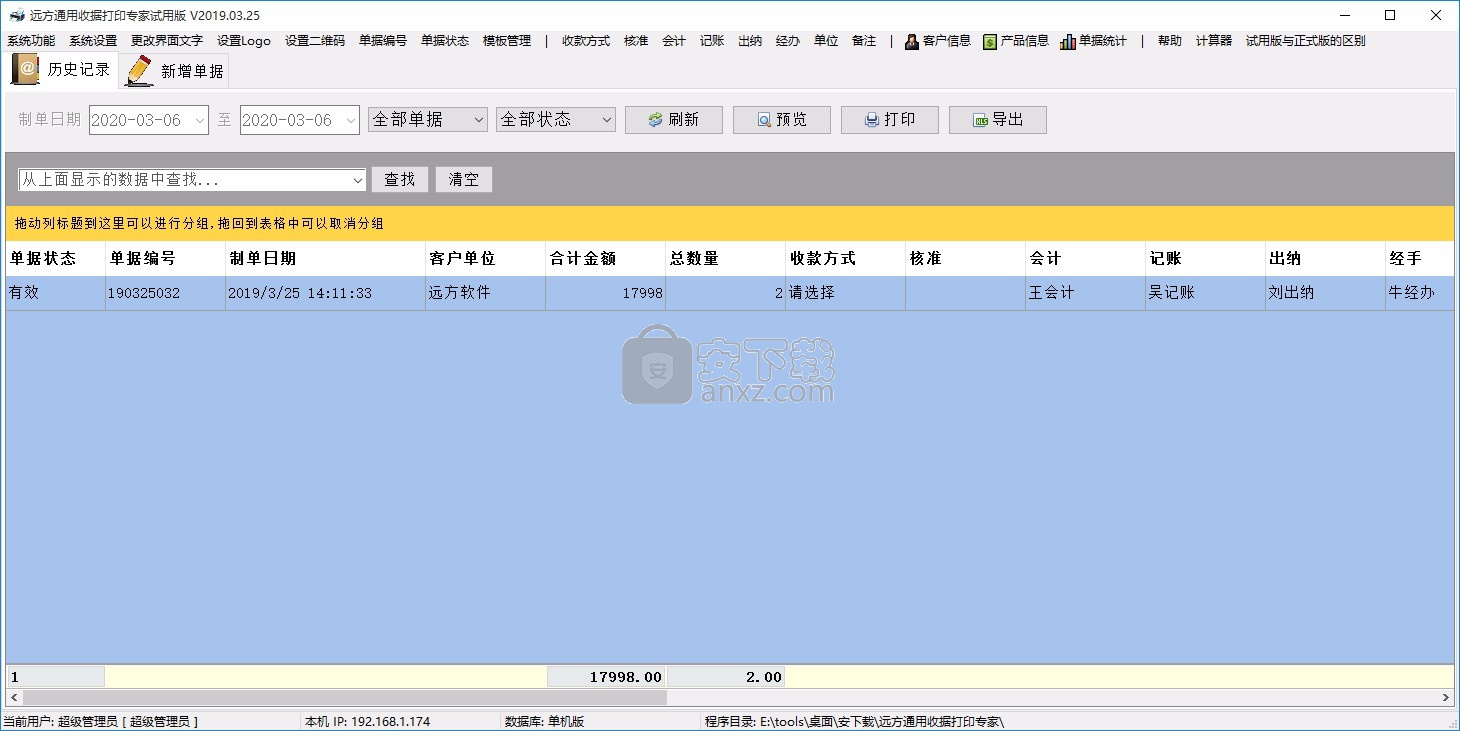This screenshot has height=731, width=1460.
Task: Open the 经办 menu item
Action: (788, 41)
